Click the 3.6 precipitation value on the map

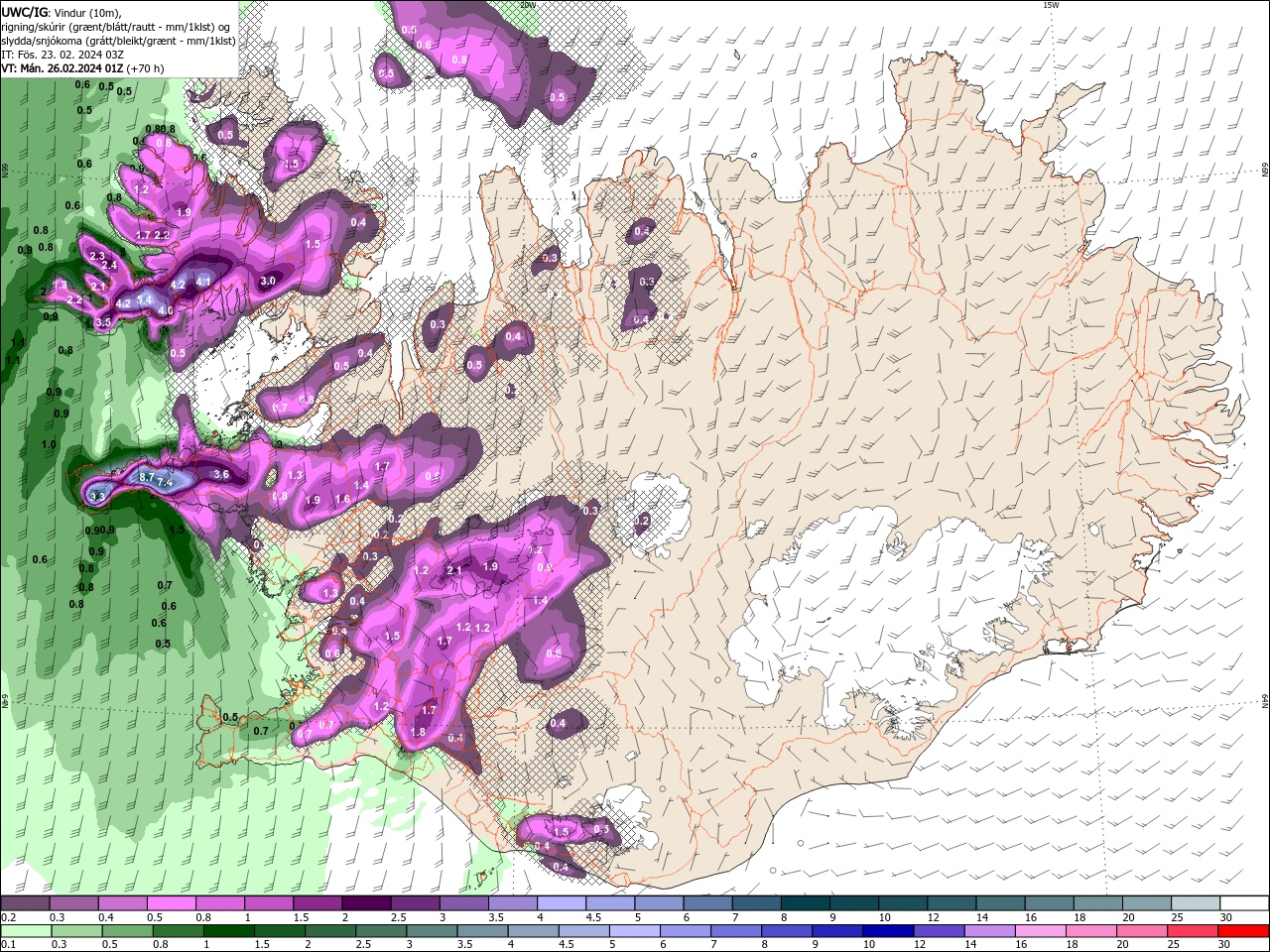pos(221,475)
